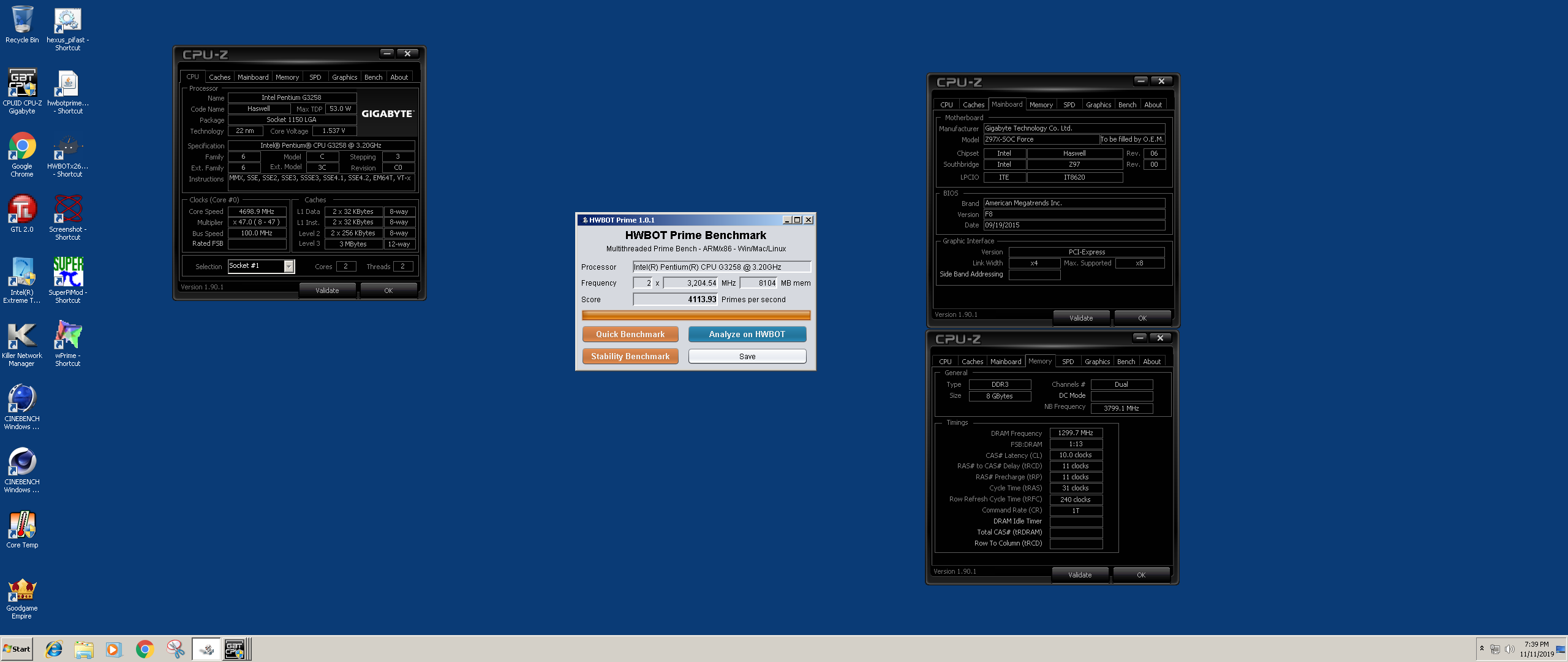Image resolution: width=1568 pixels, height=662 pixels.
Task: Open the Start menu
Action: [x=17, y=649]
